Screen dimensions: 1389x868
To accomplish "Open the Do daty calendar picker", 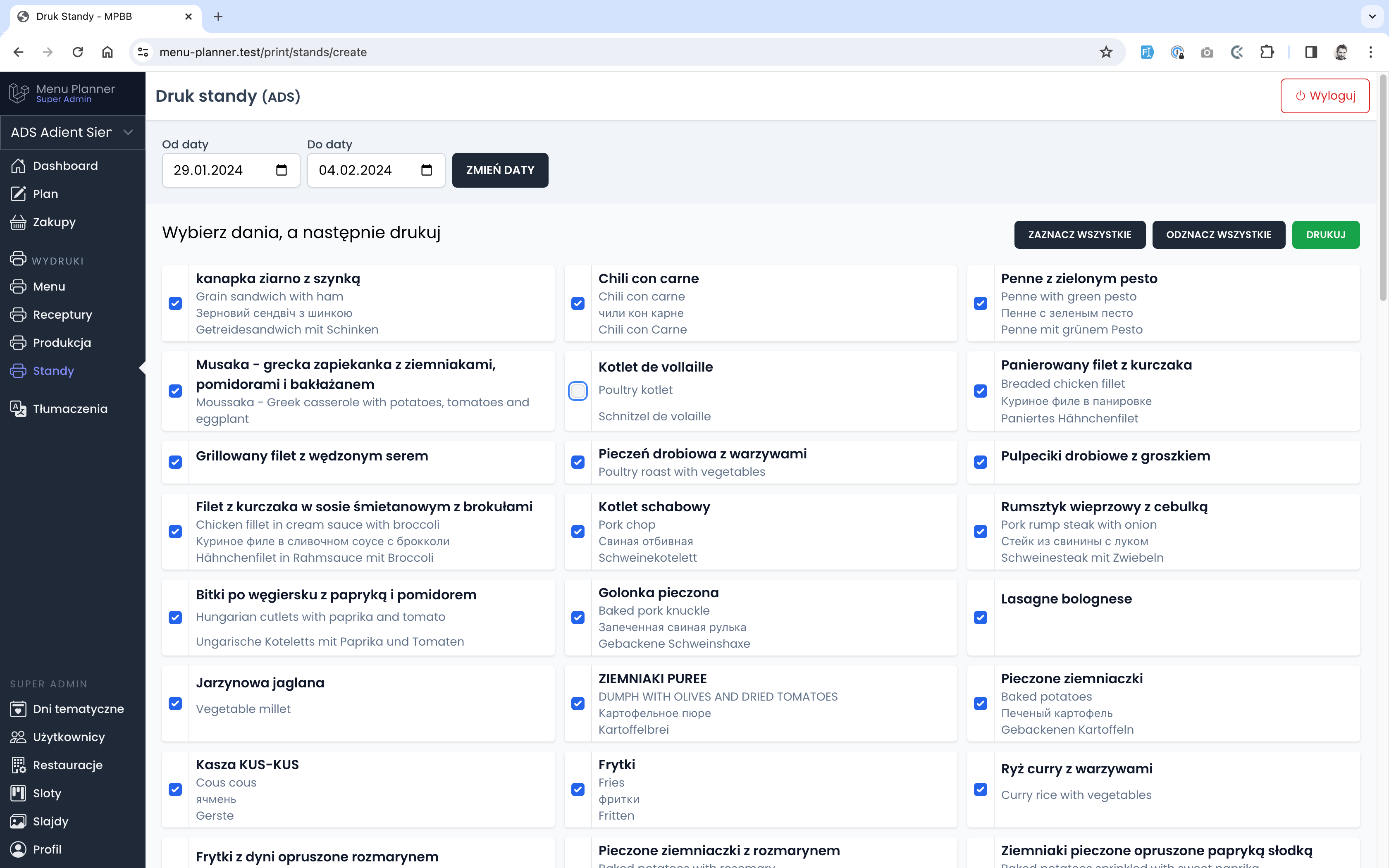I will pyautogui.click(x=427, y=170).
